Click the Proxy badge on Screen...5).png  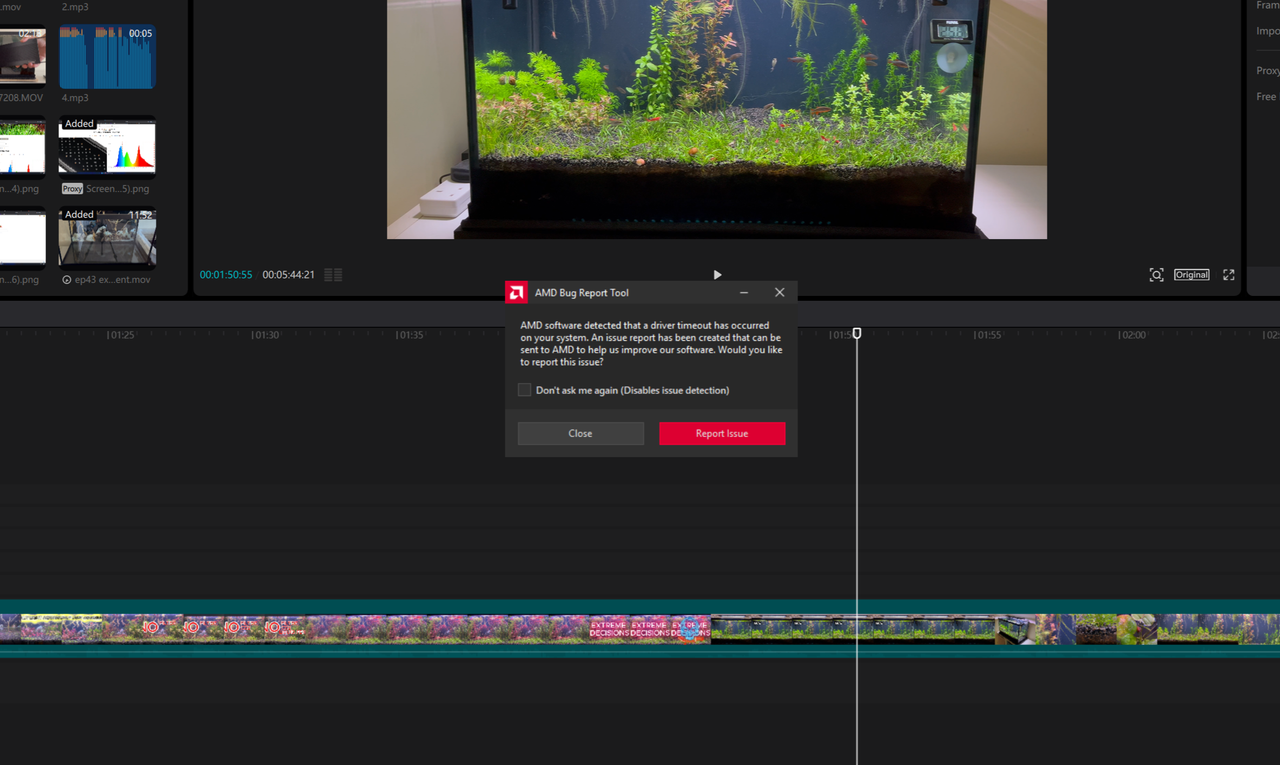(x=72, y=188)
